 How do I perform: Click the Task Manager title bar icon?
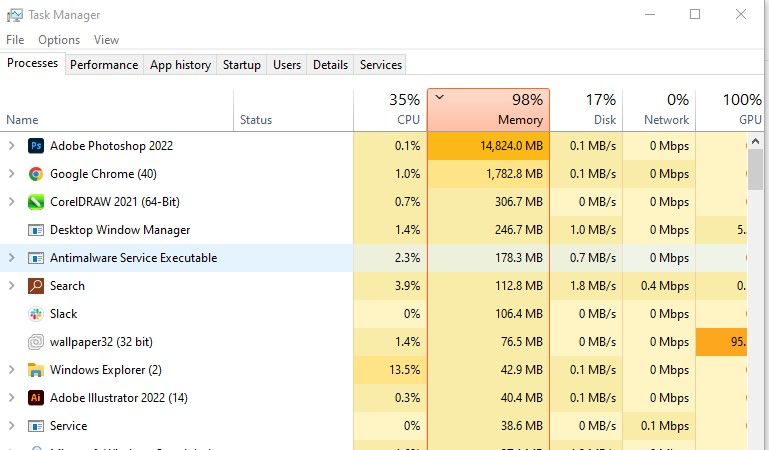pos(15,15)
